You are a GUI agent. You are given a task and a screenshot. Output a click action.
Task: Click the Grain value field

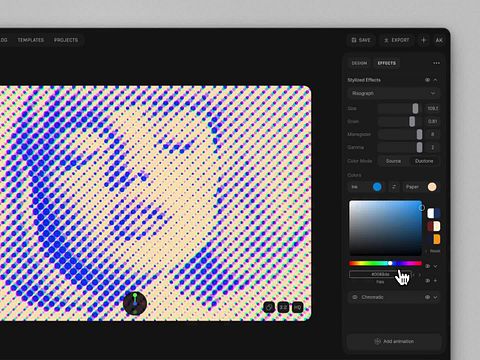pyautogui.click(x=432, y=121)
